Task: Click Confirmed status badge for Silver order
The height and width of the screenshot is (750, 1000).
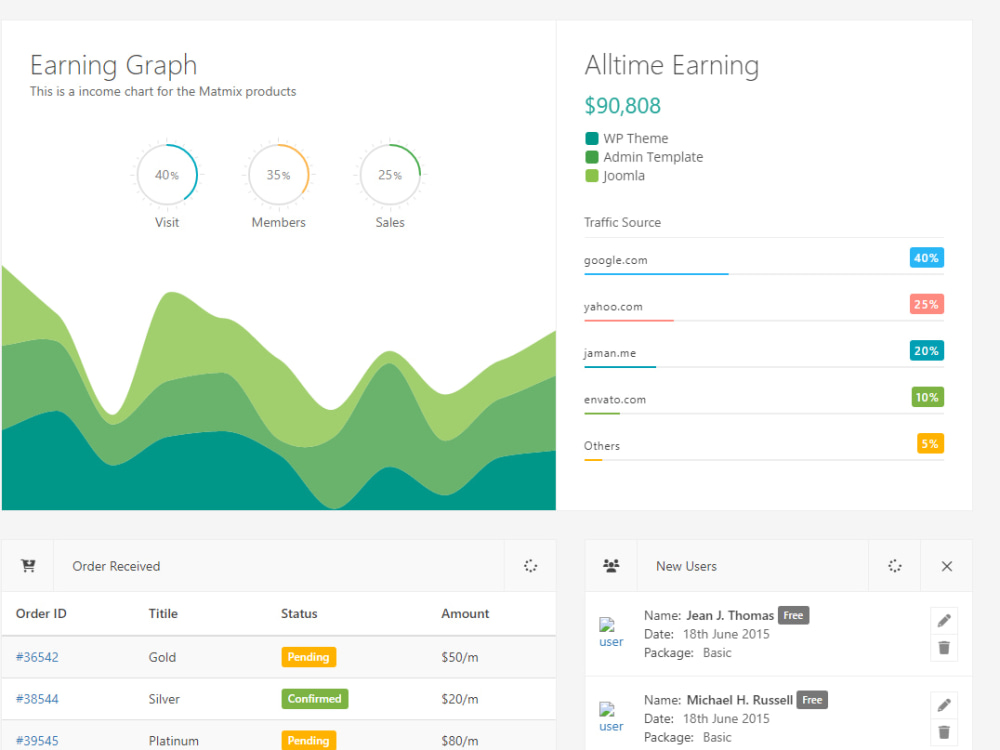Action: click(314, 699)
